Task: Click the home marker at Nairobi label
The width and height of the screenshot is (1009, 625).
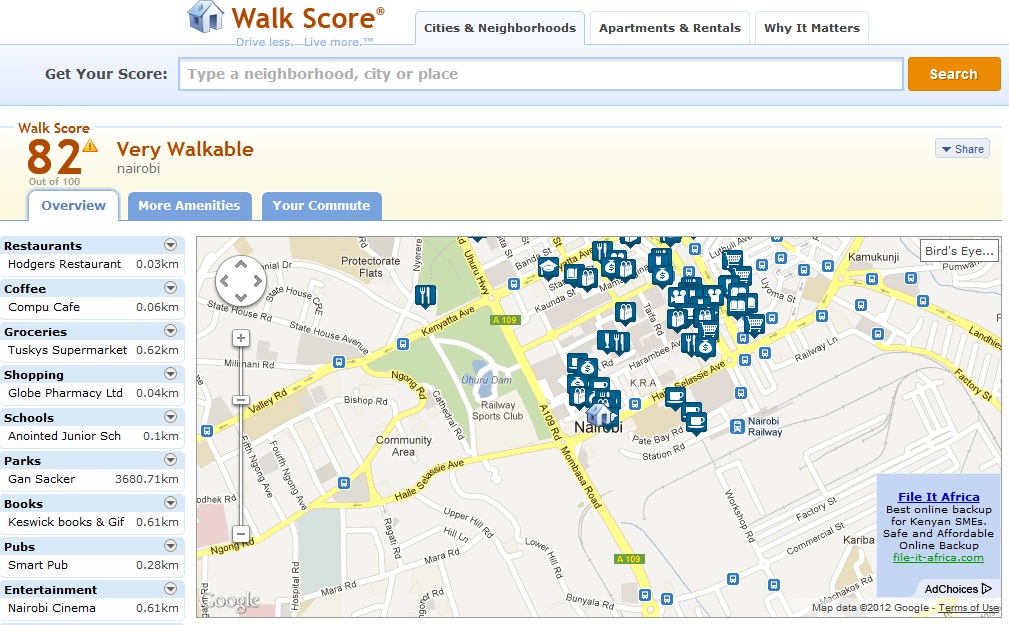Action: (599, 414)
